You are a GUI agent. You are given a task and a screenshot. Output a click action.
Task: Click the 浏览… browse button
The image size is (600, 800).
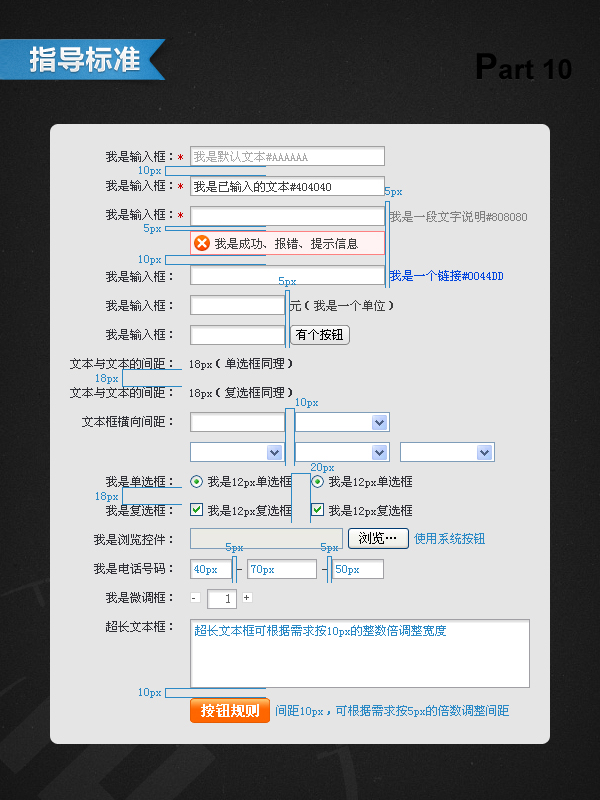pos(378,539)
